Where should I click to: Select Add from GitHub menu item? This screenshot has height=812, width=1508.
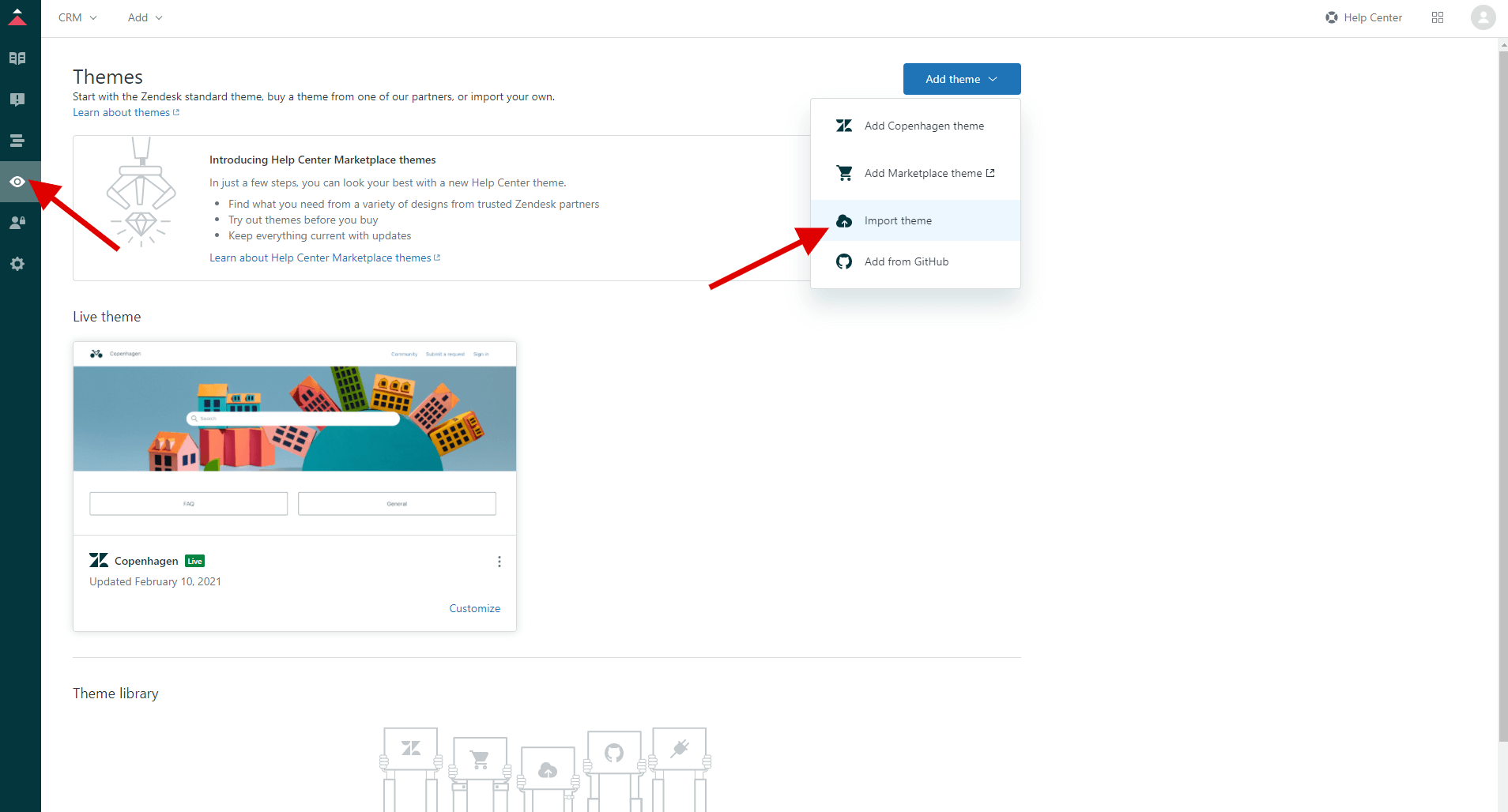click(x=915, y=261)
